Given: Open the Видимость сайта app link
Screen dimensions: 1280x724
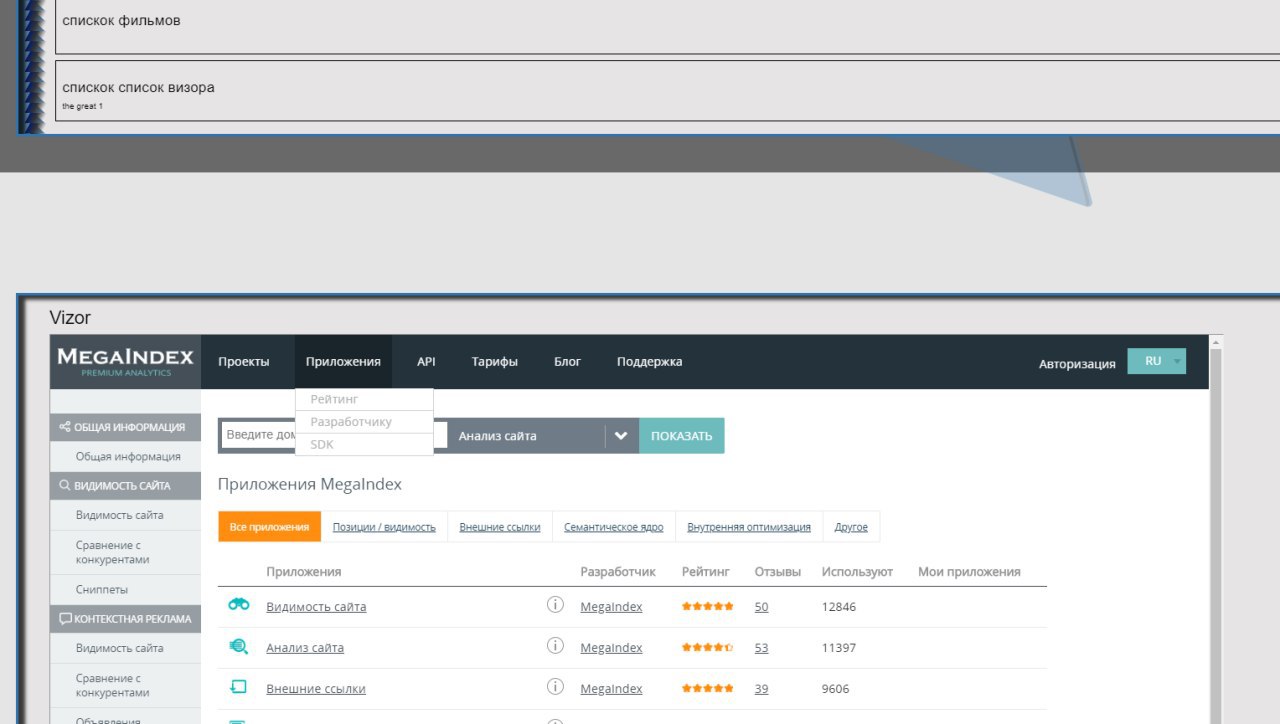Looking at the screenshot, I should (316, 607).
